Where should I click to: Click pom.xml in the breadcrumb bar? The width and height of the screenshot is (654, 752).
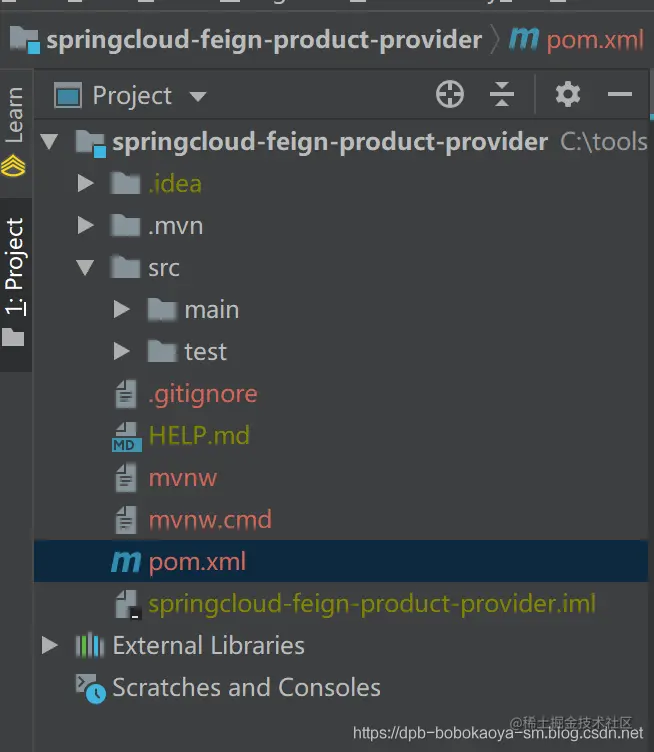(x=595, y=40)
